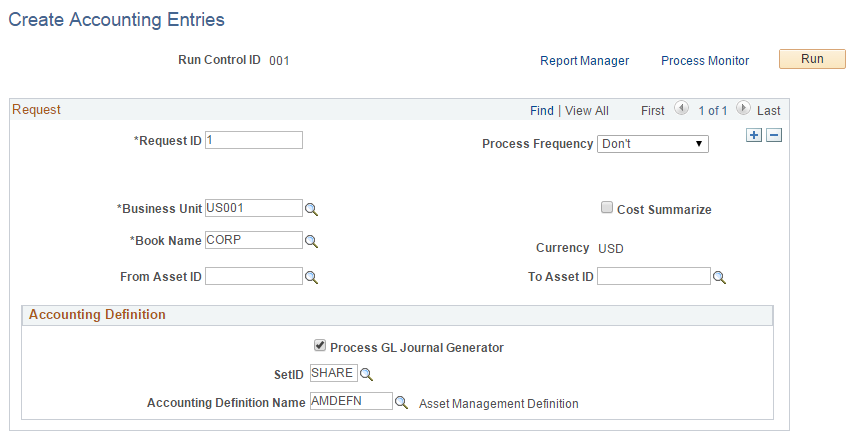
Task: Show next row arrow beside Last
Action: (x=743, y=108)
